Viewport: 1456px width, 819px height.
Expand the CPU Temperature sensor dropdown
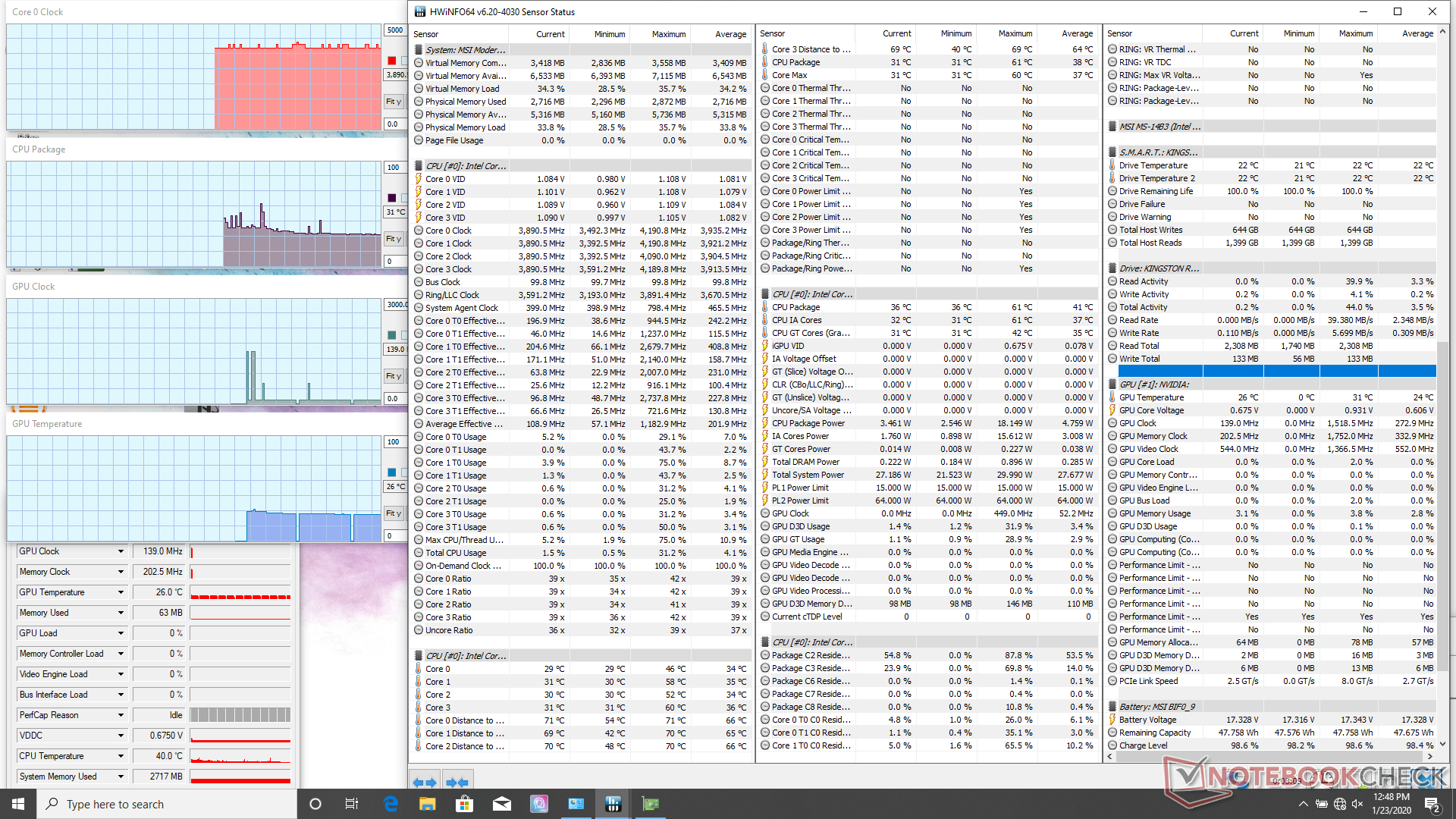tap(121, 756)
